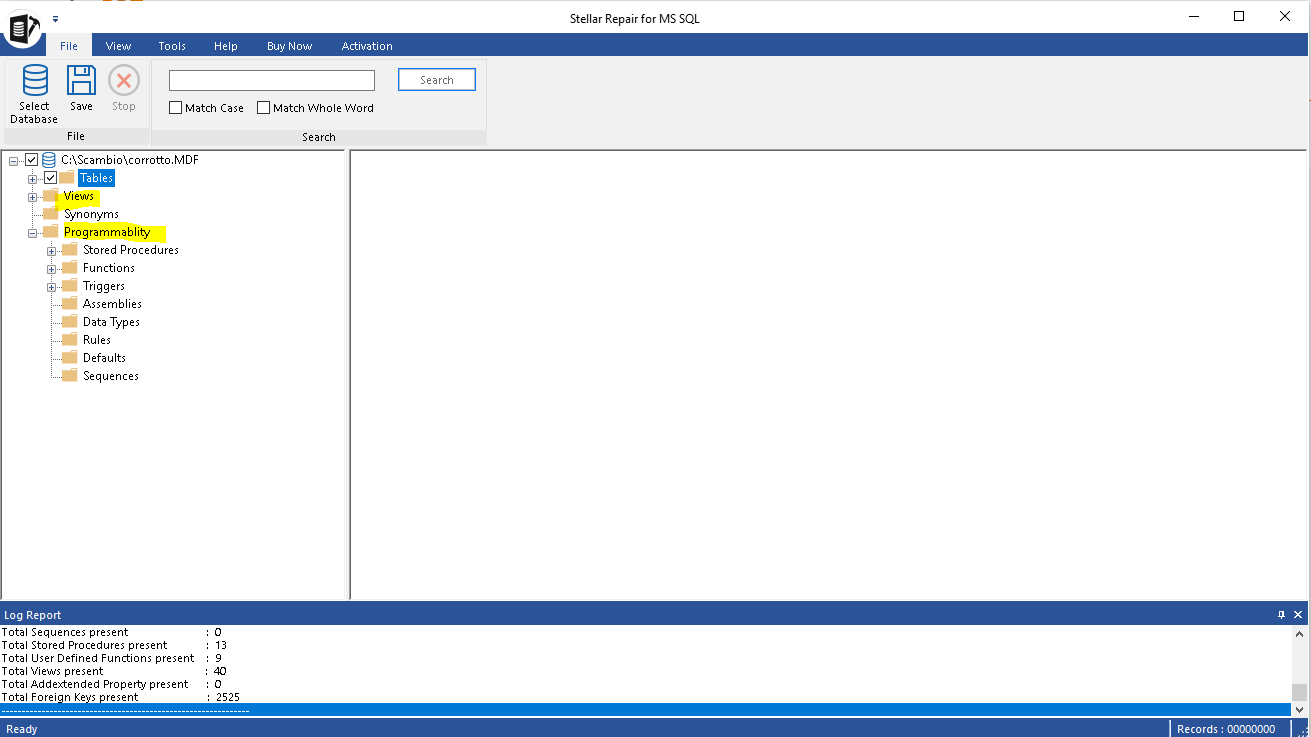Select the C:\Scambio\corrotto.MDF path label
The height and width of the screenshot is (737, 1311).
tap(130, 160)
